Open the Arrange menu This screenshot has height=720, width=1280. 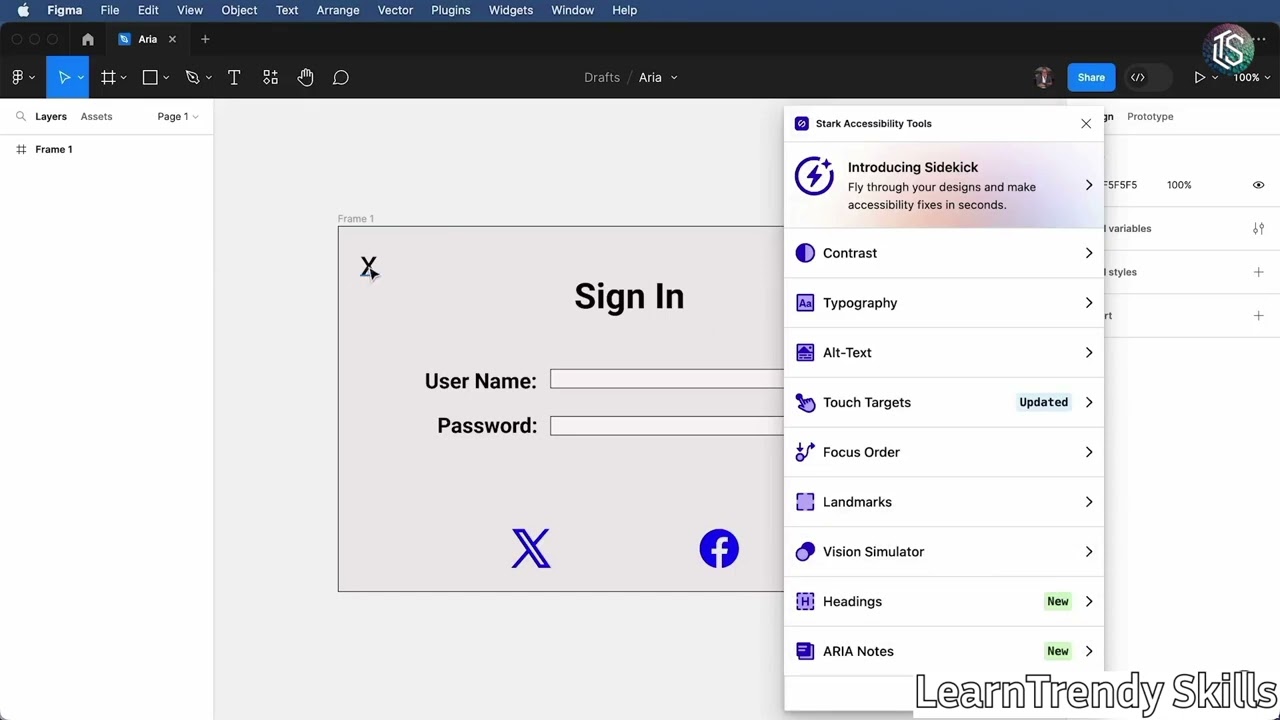pos(338,10)
